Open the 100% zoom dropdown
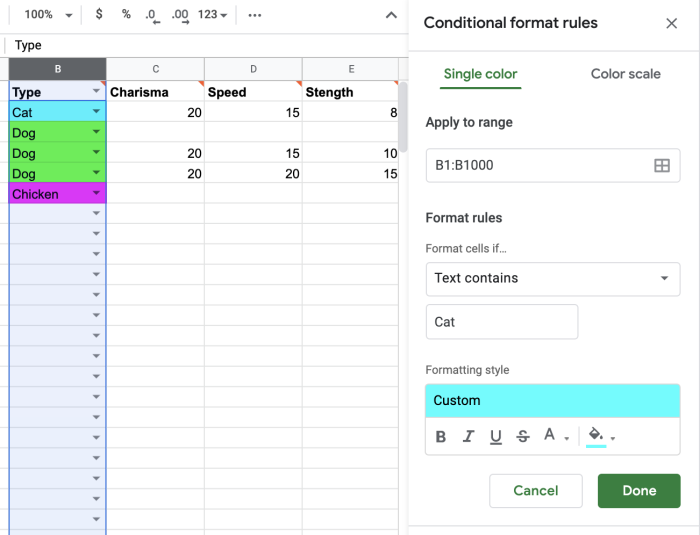This screenshot has height=535, width=700. pyautogui.click(x=48, y=15)
